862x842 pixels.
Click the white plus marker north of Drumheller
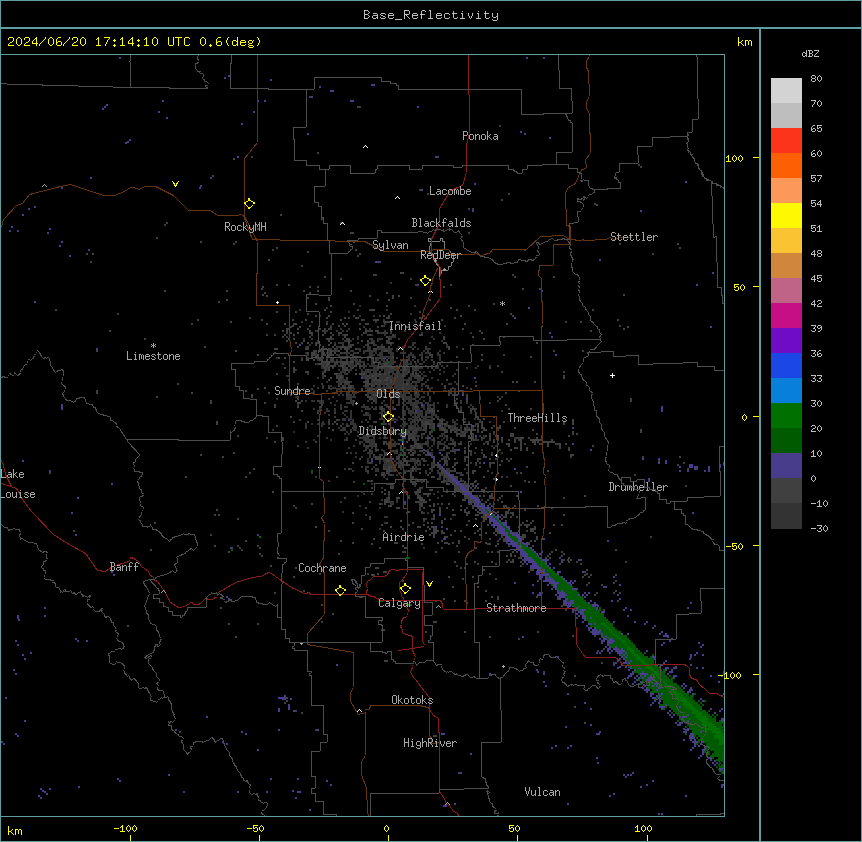[612, 375]
